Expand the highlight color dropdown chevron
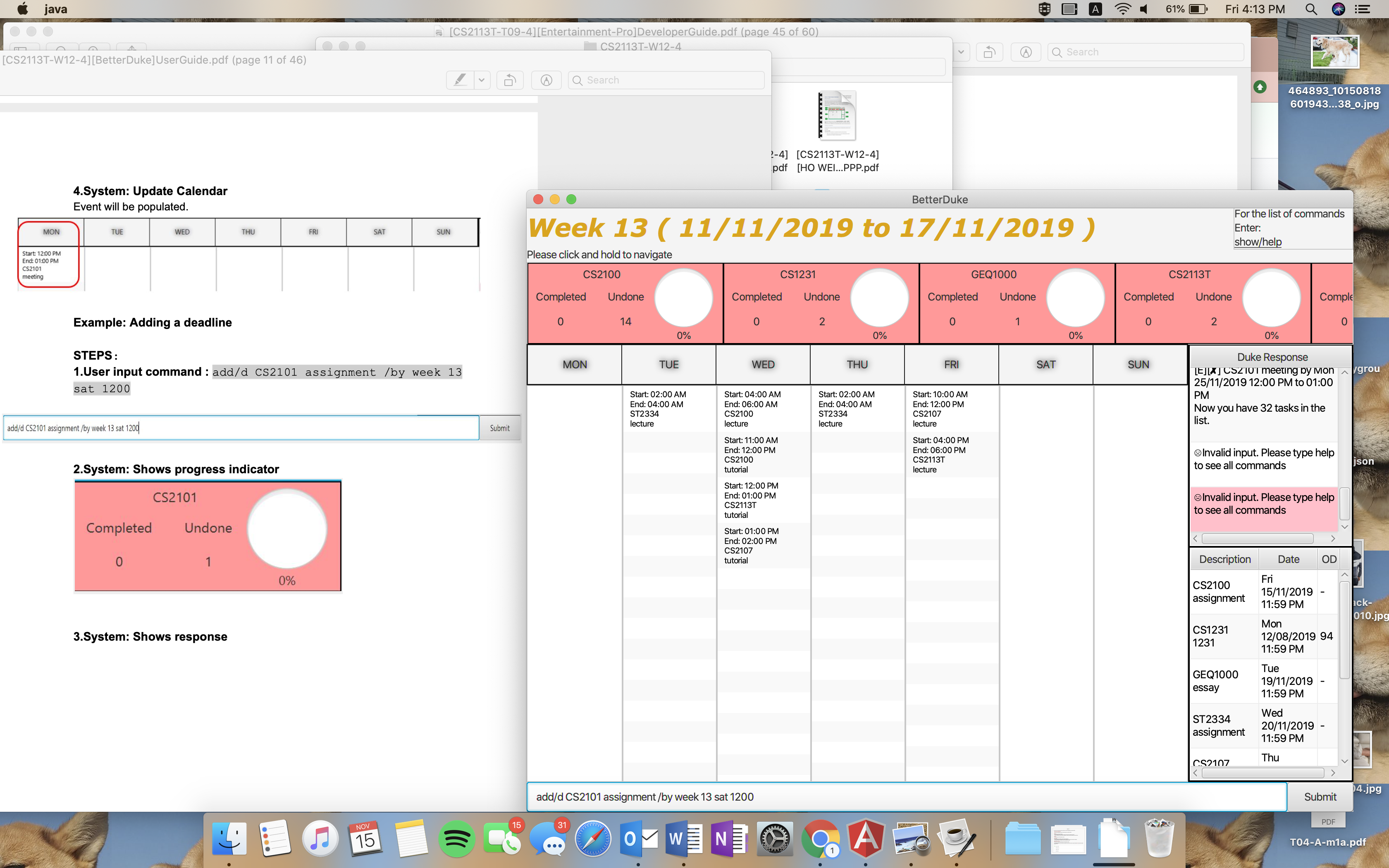1389x868 pixels. coord(482,80)
